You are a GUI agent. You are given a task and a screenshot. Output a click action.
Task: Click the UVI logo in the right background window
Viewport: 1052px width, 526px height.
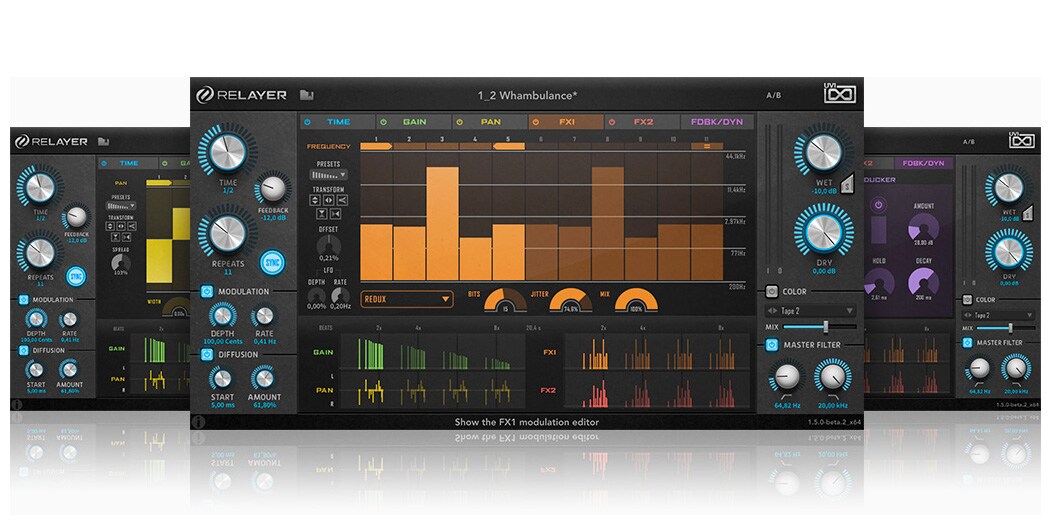[1022, 139]
